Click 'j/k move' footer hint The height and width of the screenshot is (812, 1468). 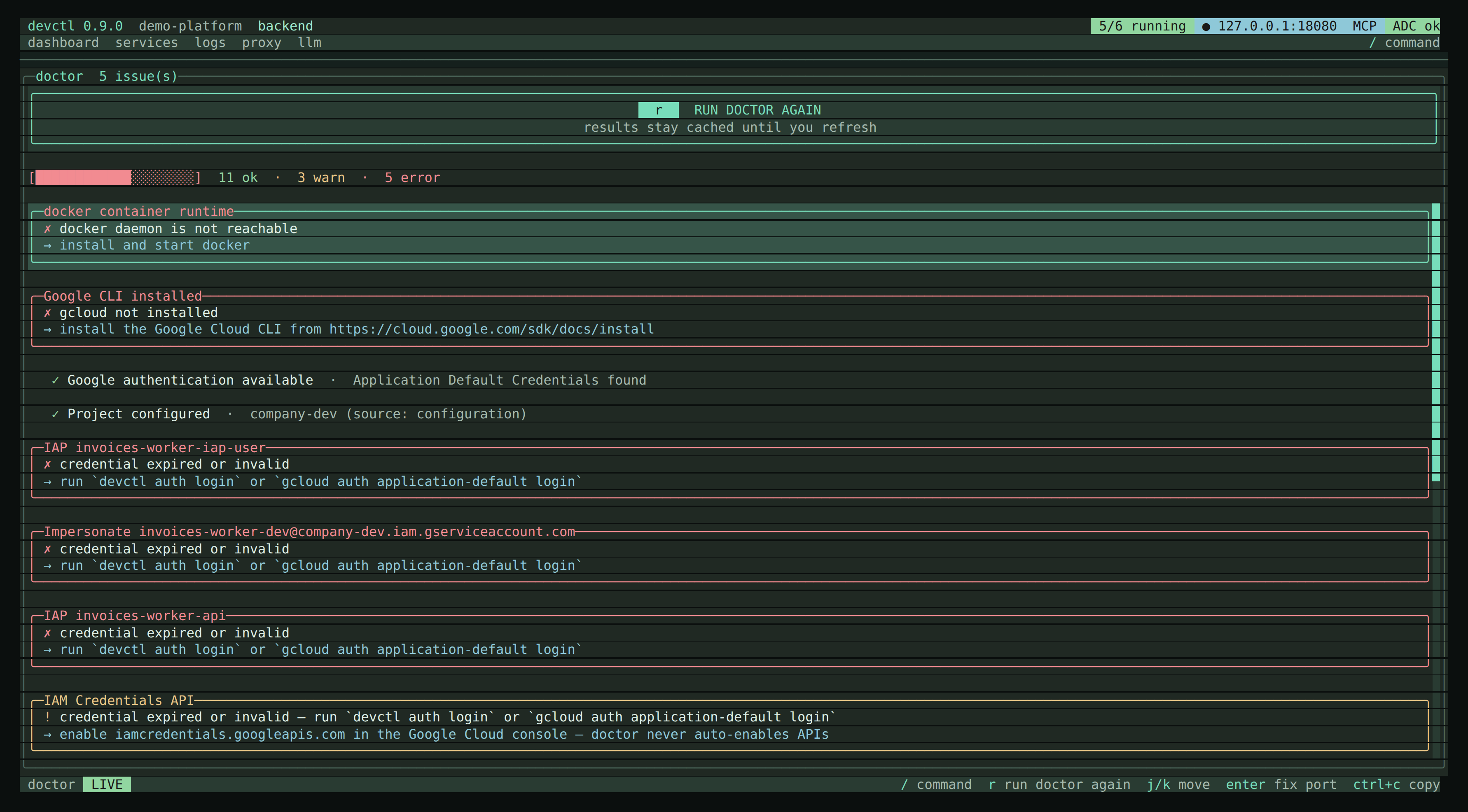coord(1178,785)
